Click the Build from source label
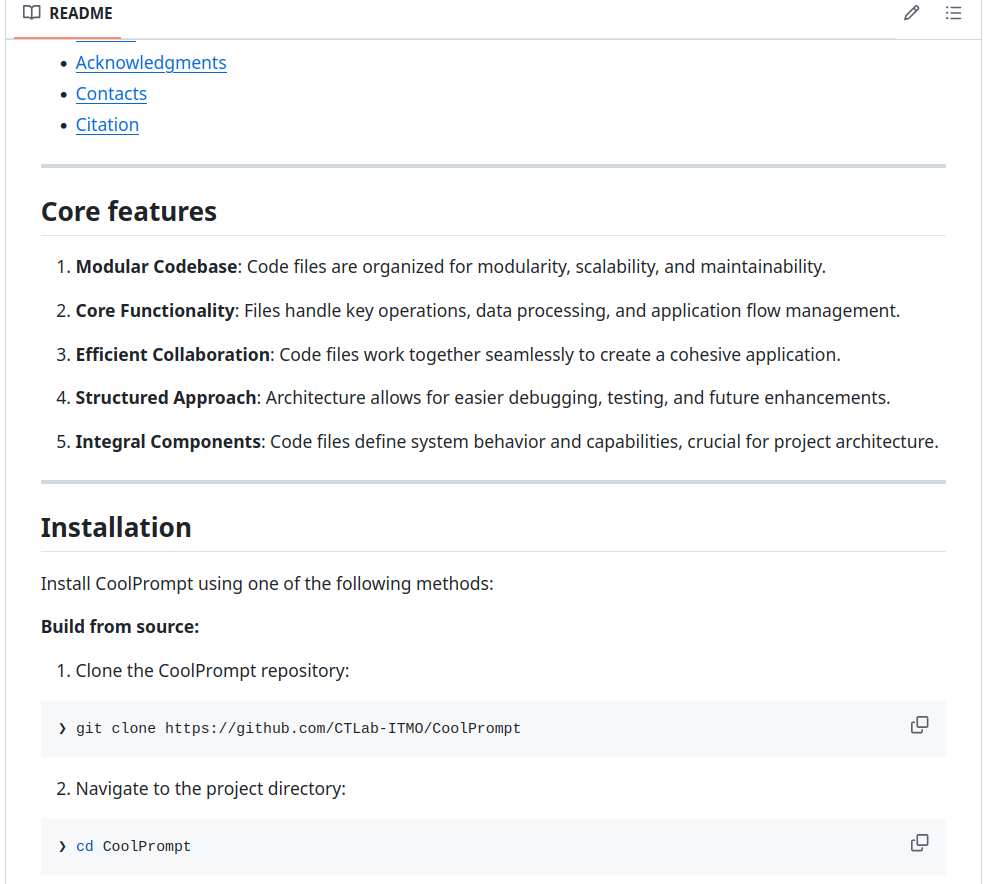Viewport: 994px width, 884px height. tap(120, 627)
